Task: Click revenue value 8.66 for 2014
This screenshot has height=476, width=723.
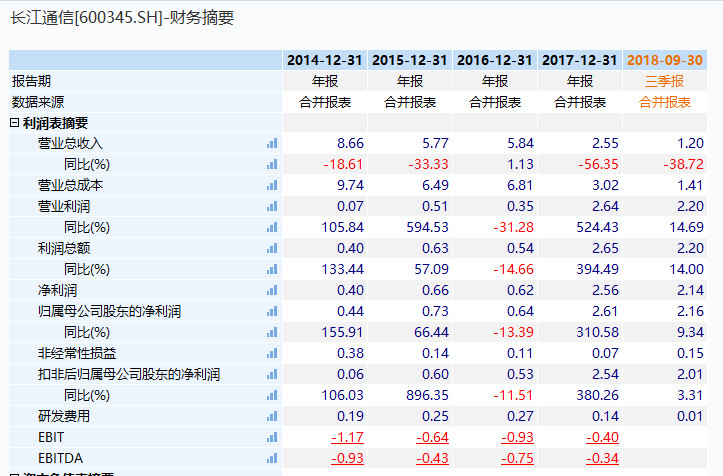Action: (x=350, y=143)
